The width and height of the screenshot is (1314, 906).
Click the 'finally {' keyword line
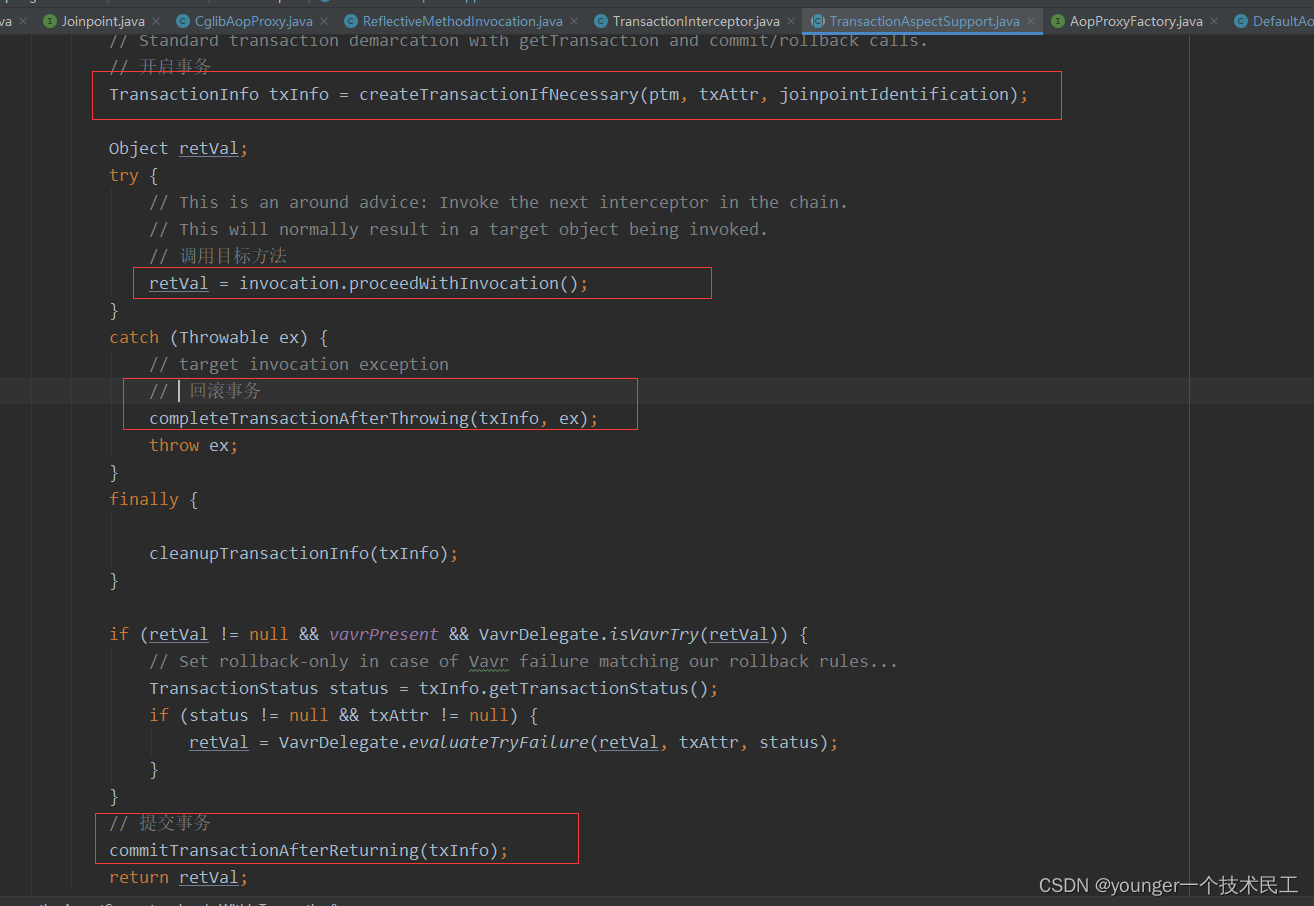pyautogui.click(x=154, y=499)
